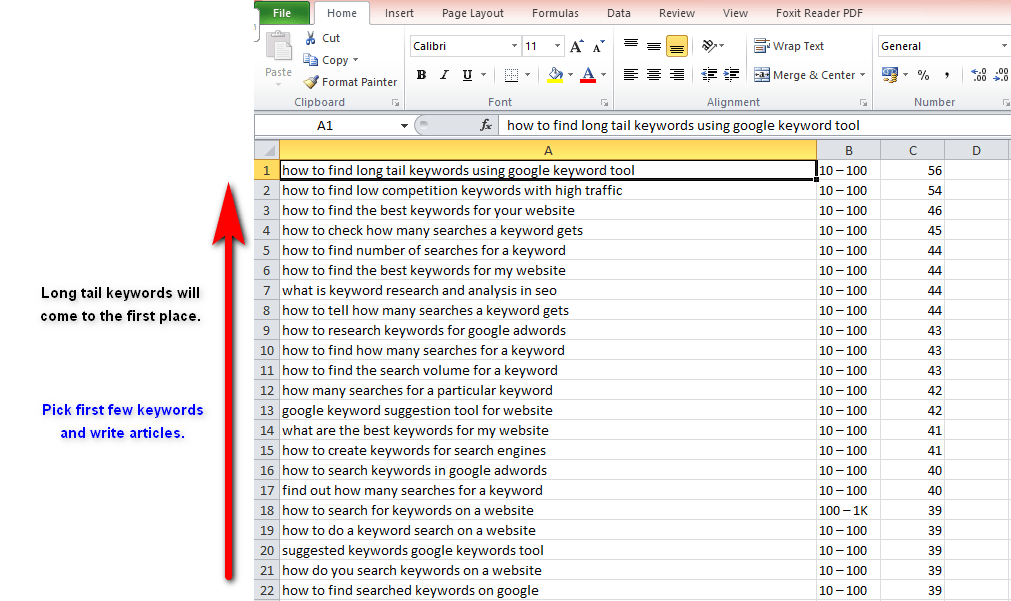
Task: Open the Name Box dropdown arrow
Action: click(404, 125)
